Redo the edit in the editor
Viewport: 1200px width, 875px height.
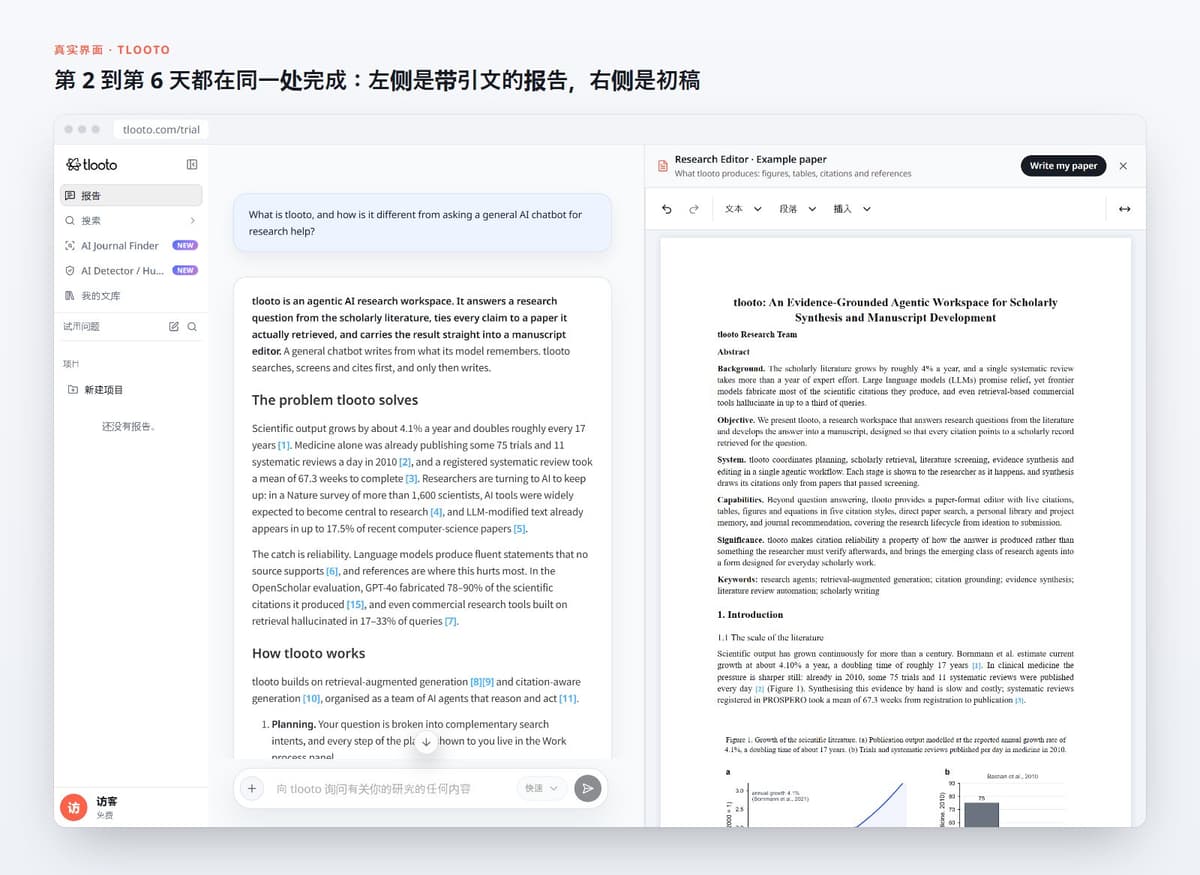pyautogui.click(x=693, y=209)
